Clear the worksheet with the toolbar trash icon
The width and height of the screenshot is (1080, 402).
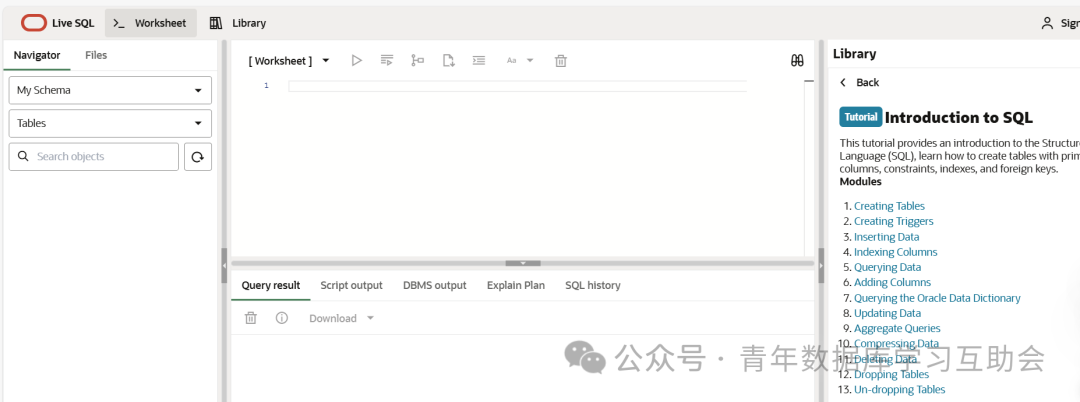coord(561,61)
